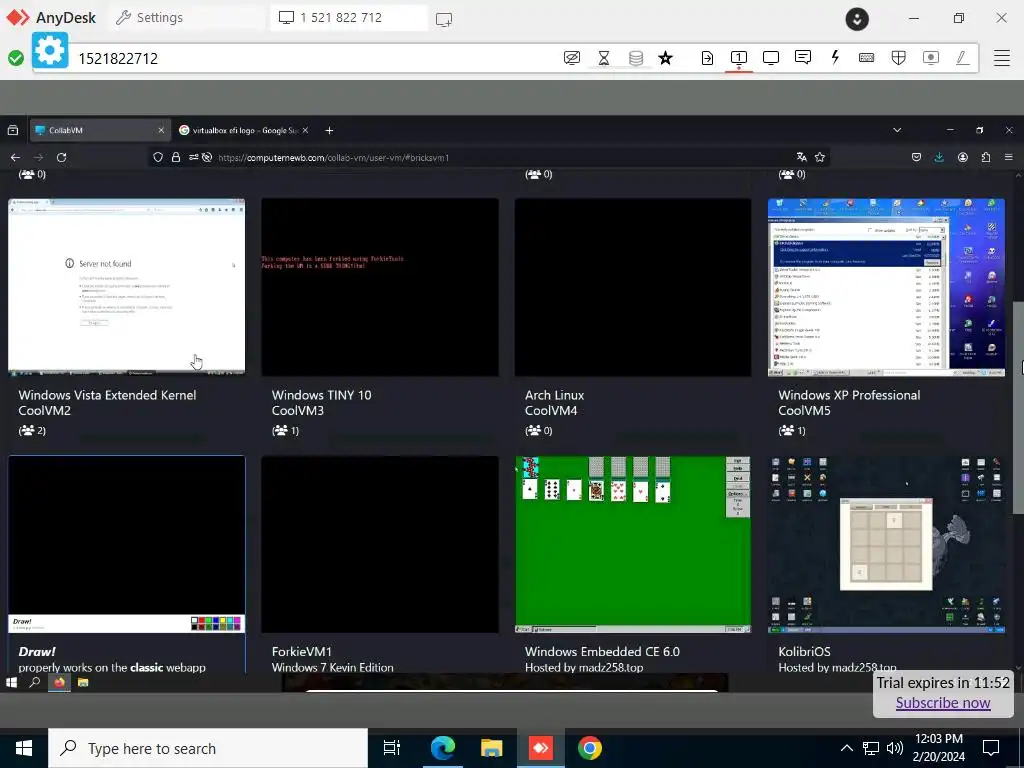Launch Microsoft Edge from the local taskbar
This screenshot has width=1024, height=768.
point(442,748)
